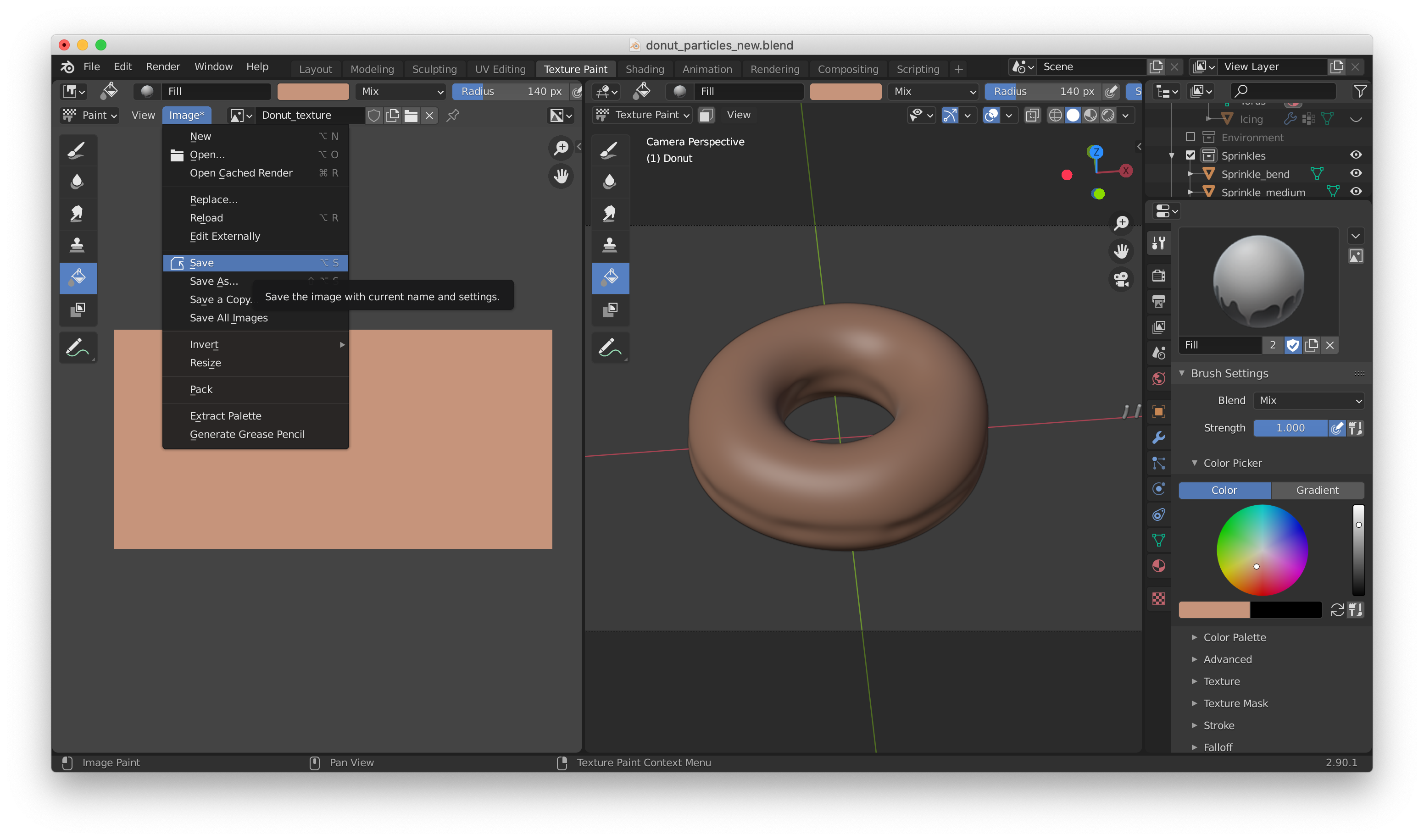
Task: Pin the Donut_texture image
Action: [x=453, y=116]
